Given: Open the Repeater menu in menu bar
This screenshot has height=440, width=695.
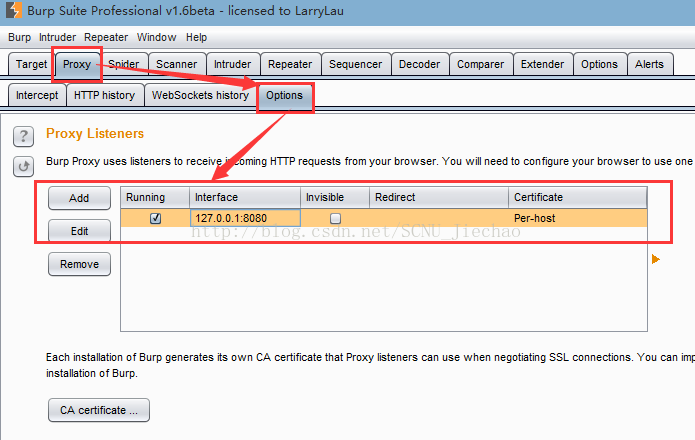Looking at the screenshot, I should click(106, 37).
